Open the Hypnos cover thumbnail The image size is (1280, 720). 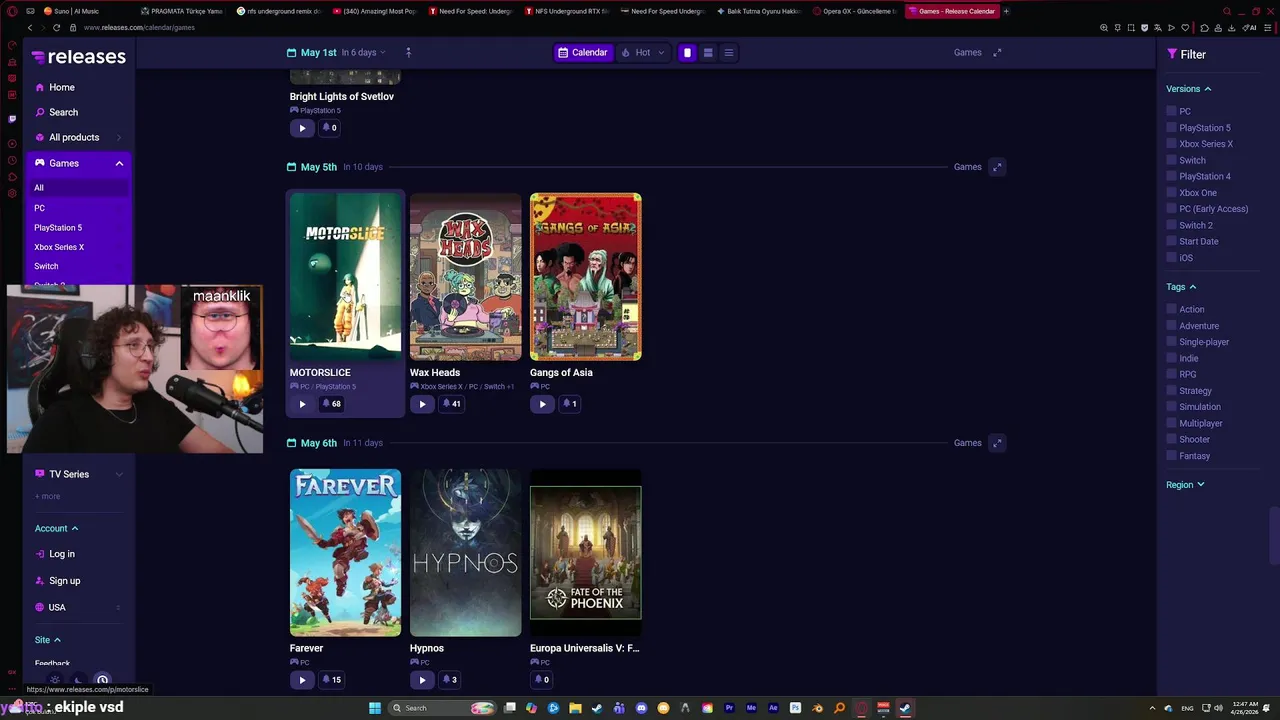[465, 553]
